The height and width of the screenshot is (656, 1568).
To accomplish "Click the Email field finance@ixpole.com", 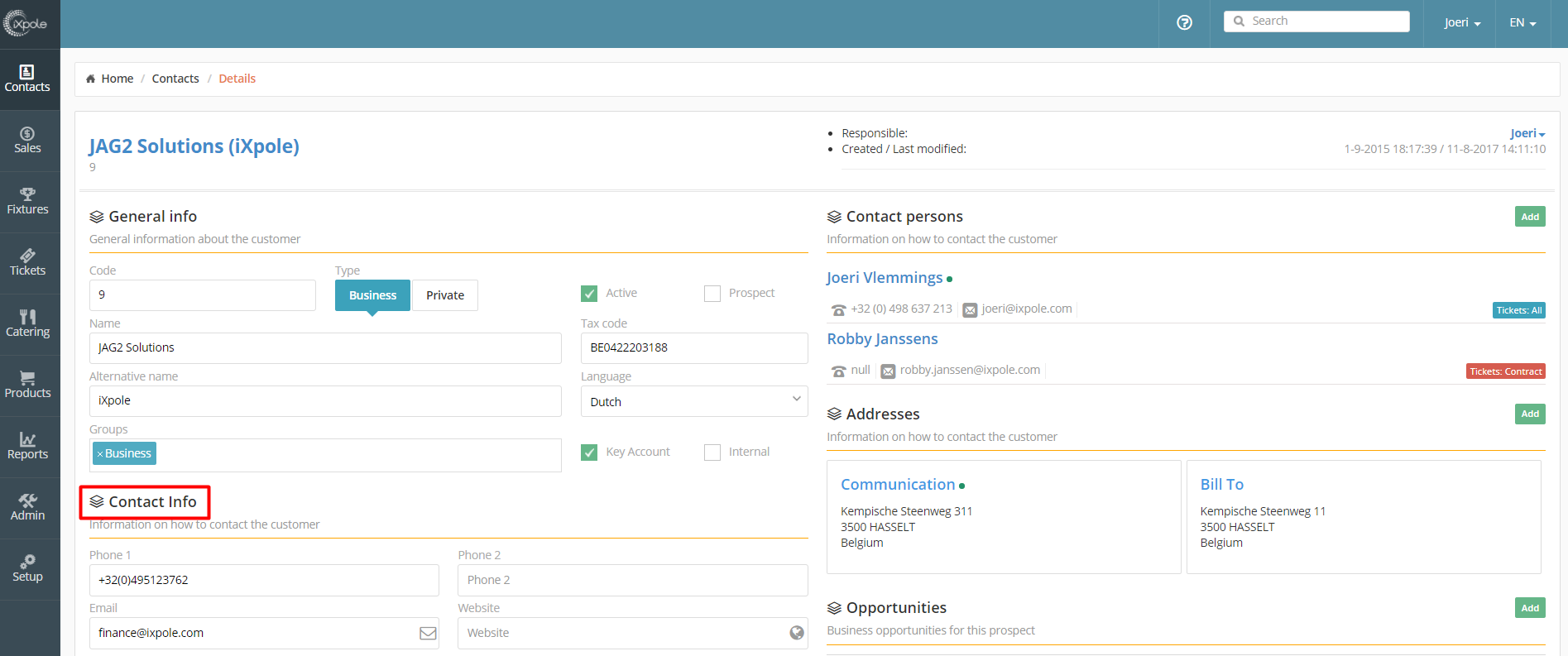I will point(264,633).
